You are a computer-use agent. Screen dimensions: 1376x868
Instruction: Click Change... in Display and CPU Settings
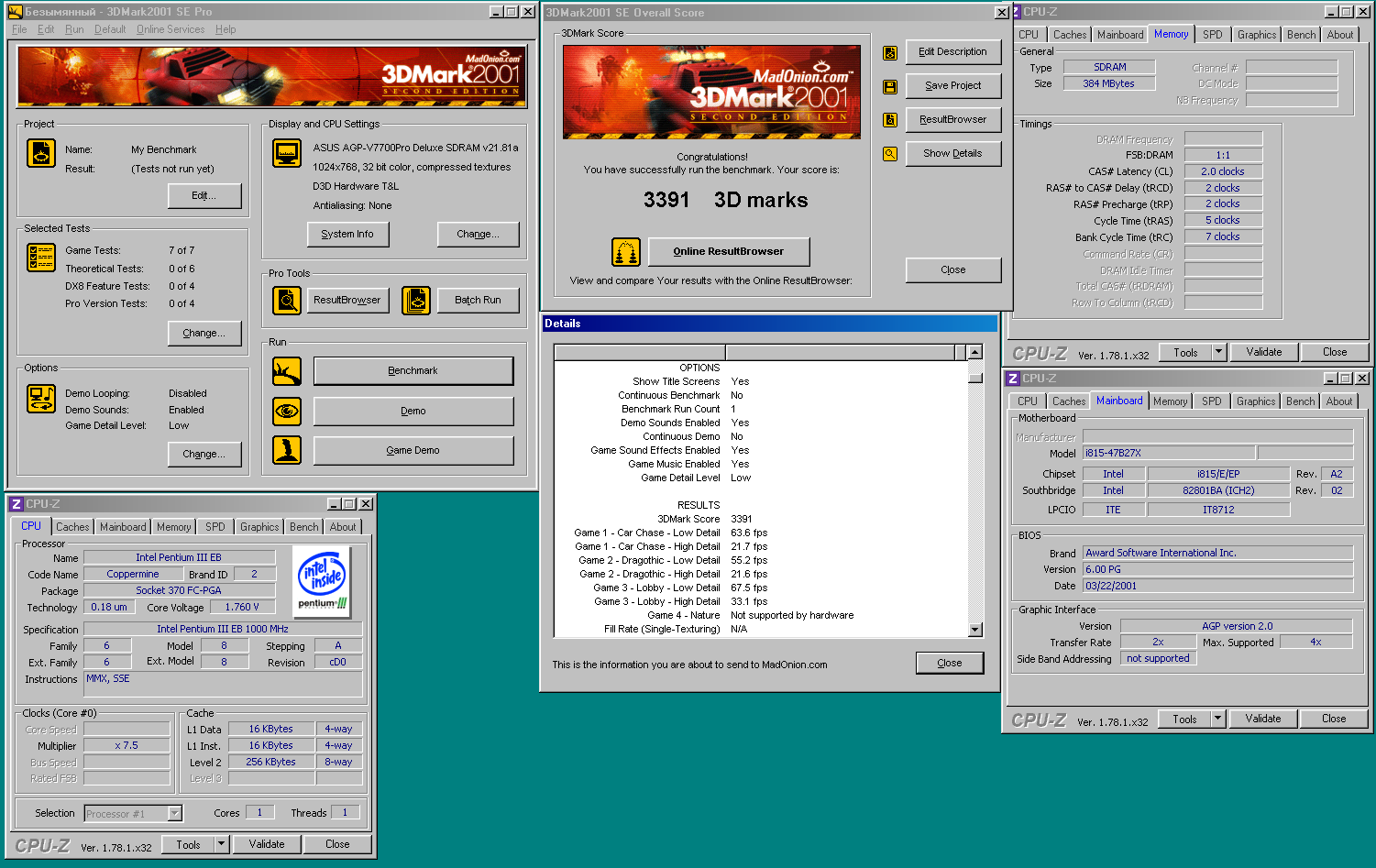pyautogui.click(x=479, y=235)
